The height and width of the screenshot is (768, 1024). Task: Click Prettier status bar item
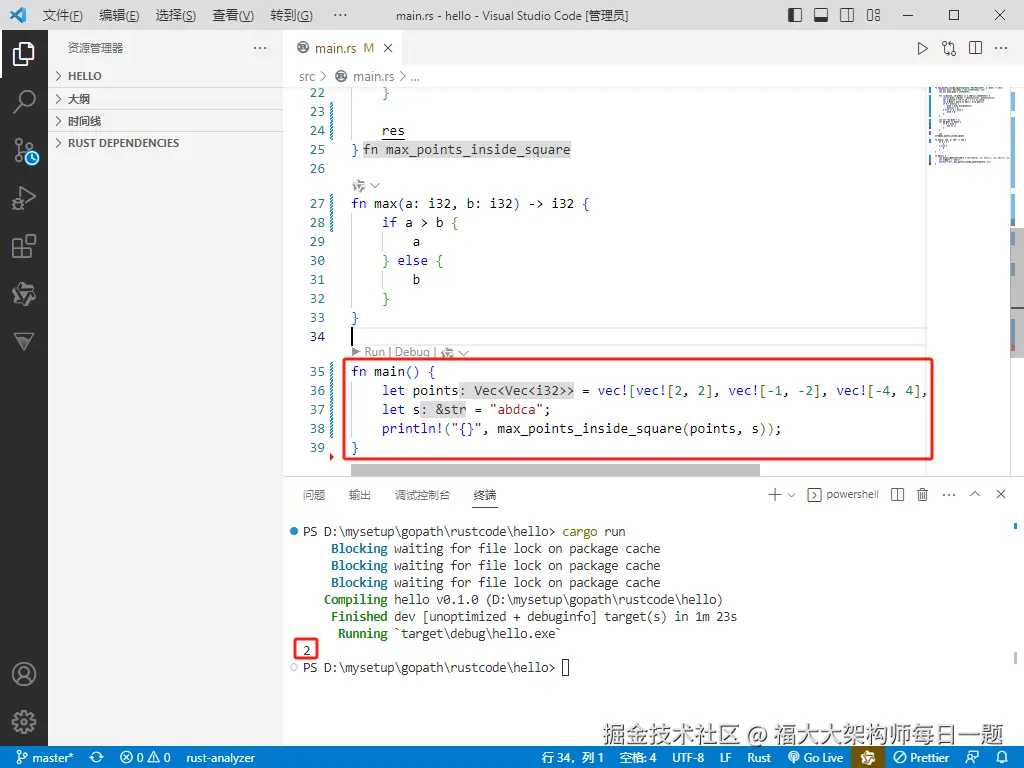point(921,758)
